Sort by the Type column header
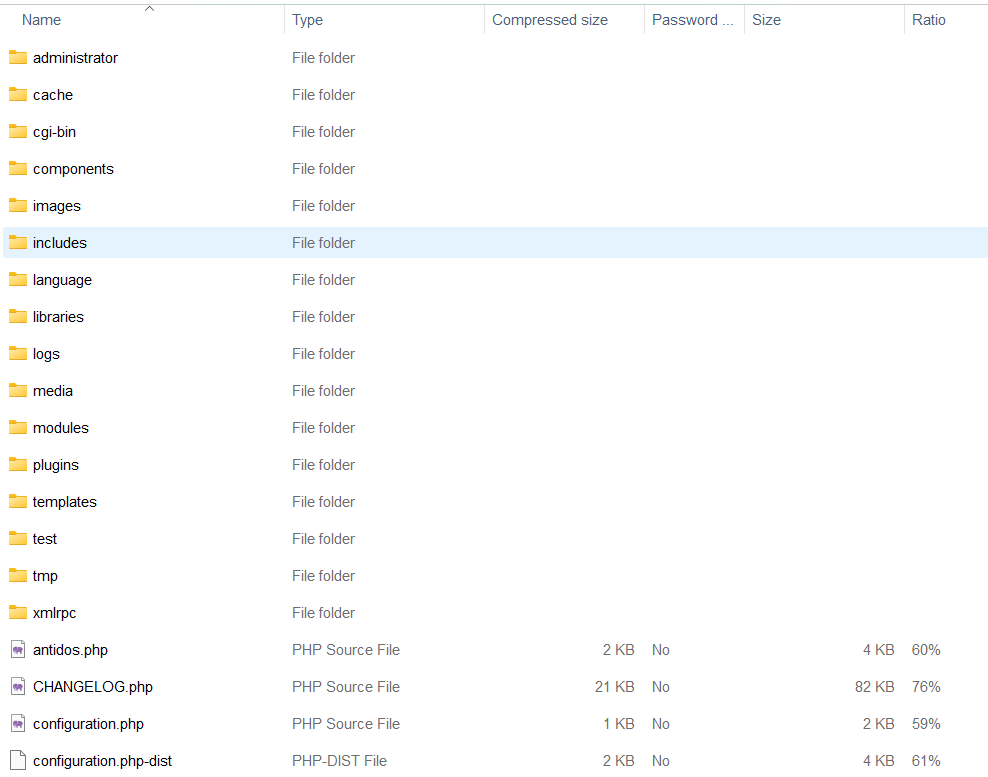Screen dimensions: 988x777 tap(307, 20)
